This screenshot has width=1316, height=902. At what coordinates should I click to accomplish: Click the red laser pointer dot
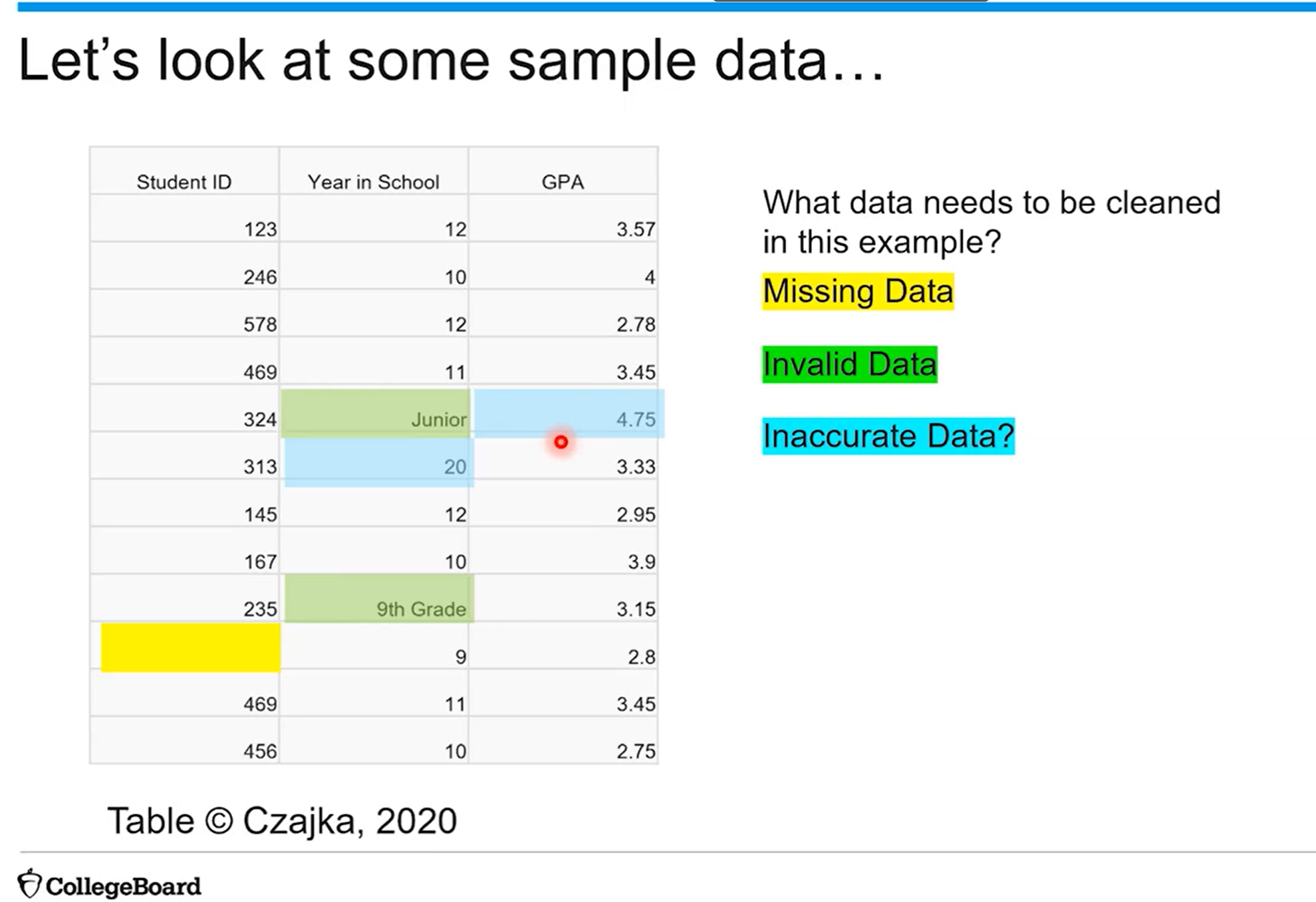pos(561,442)
